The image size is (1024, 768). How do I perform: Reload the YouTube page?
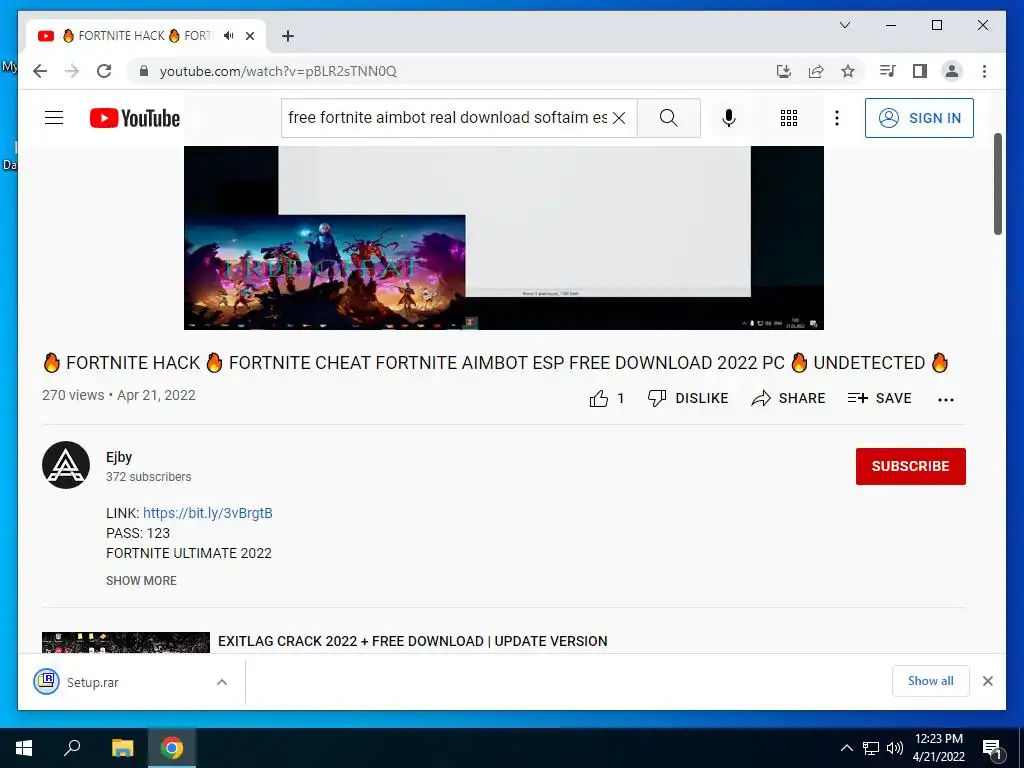[104, 71]
